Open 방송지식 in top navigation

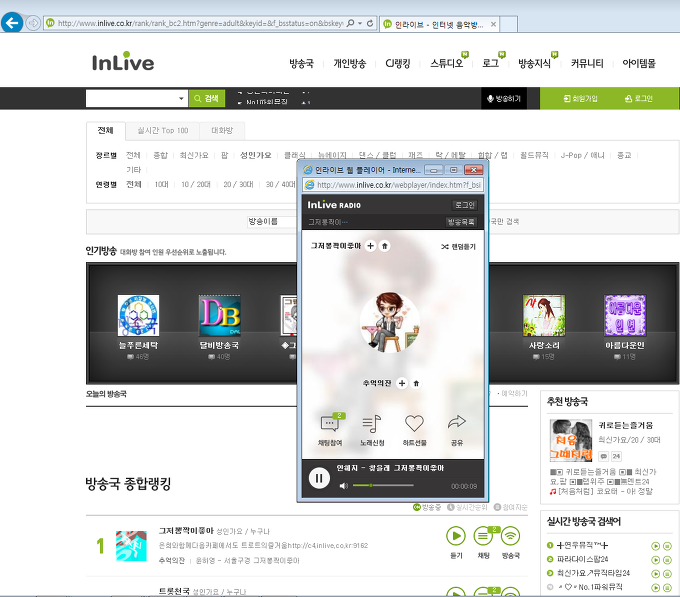[x=534, y=64]
